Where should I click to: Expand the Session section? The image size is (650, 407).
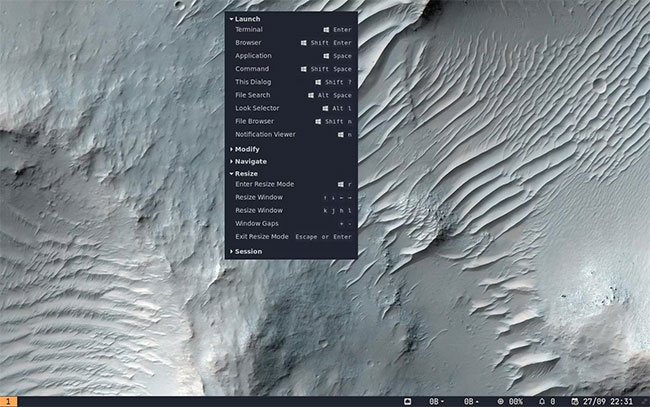pyautogui.click(x=246, y=252)
